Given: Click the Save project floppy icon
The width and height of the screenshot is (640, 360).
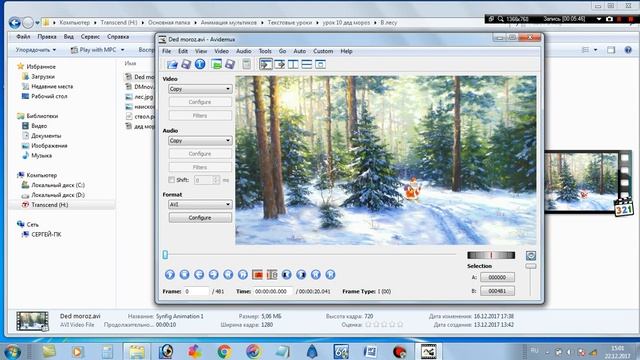Looking at the screenshot, I should 230,64.
